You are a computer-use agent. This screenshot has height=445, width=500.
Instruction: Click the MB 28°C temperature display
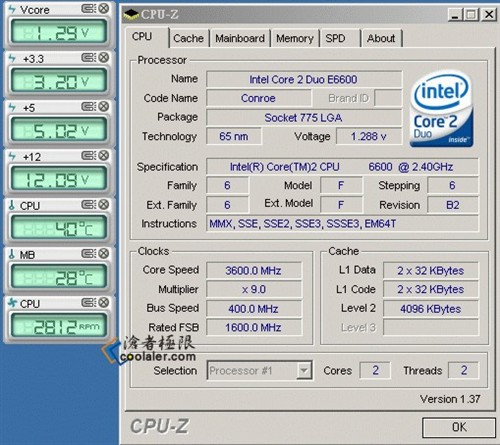59,277
